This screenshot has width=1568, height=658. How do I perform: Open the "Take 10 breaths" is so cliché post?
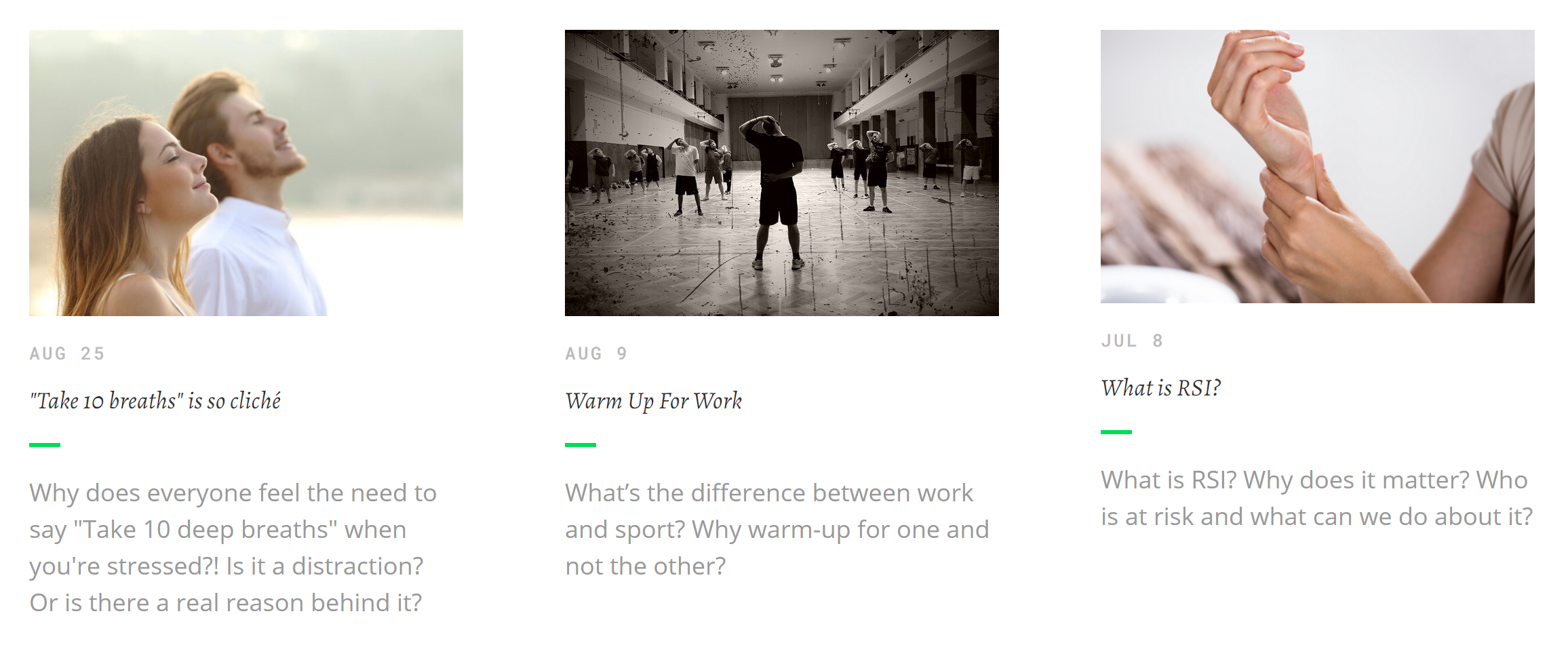155,401
